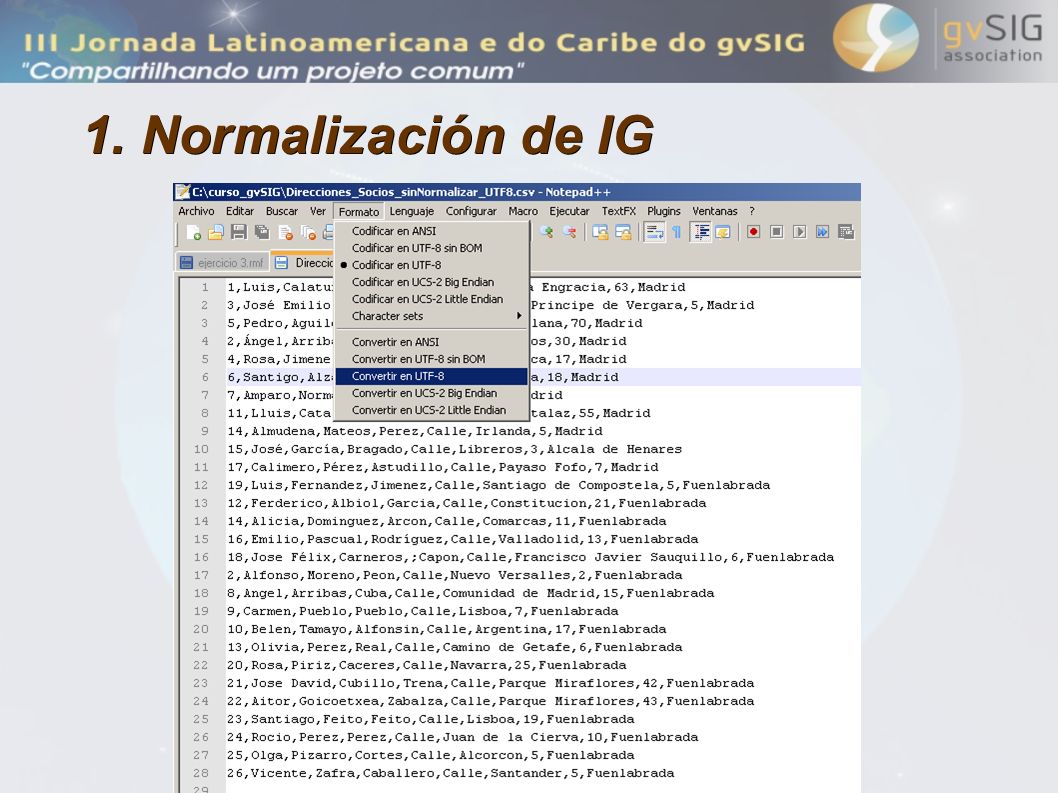The height and width of the screenshot is (793, 1058).
Task: Switch to the ejercicio 3.rmf tab
Action: pos(223,263)
